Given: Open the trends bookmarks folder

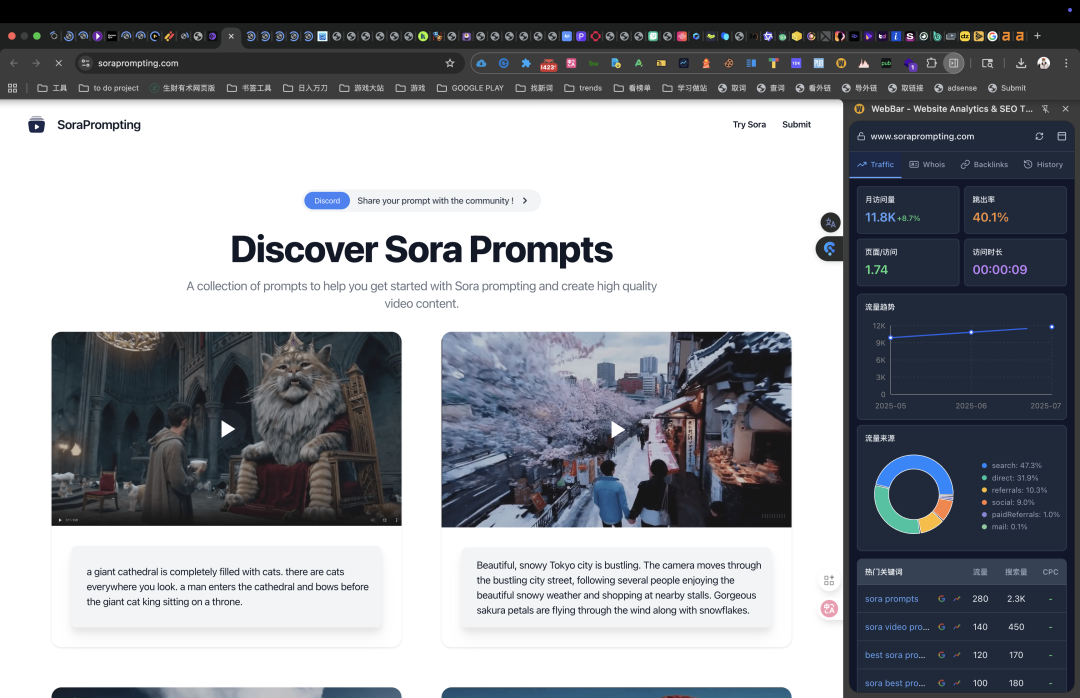Looking at the screenshot, I should [583, 88].
